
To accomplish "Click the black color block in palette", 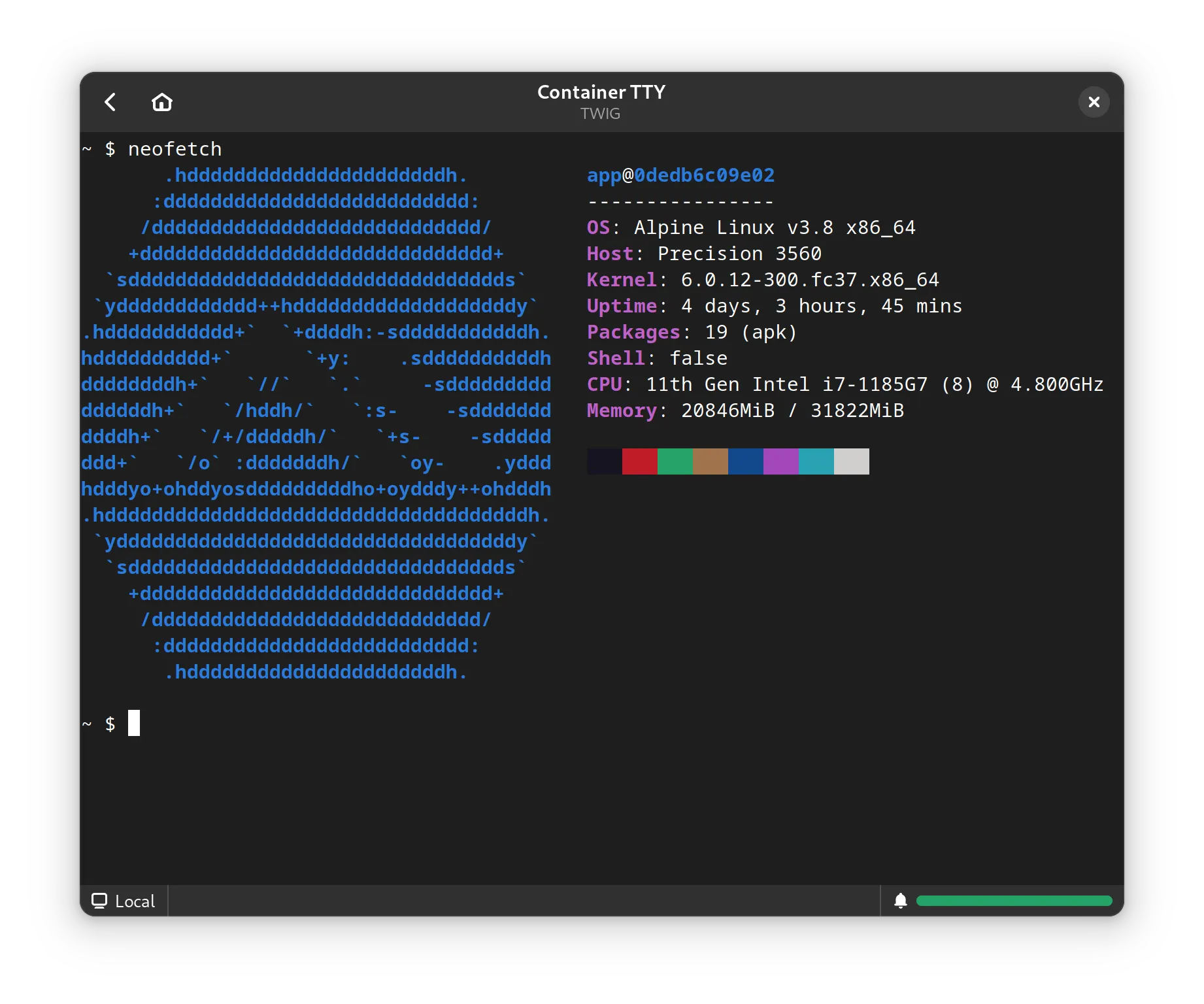I will pyautogui.click(x=604, y=461).
